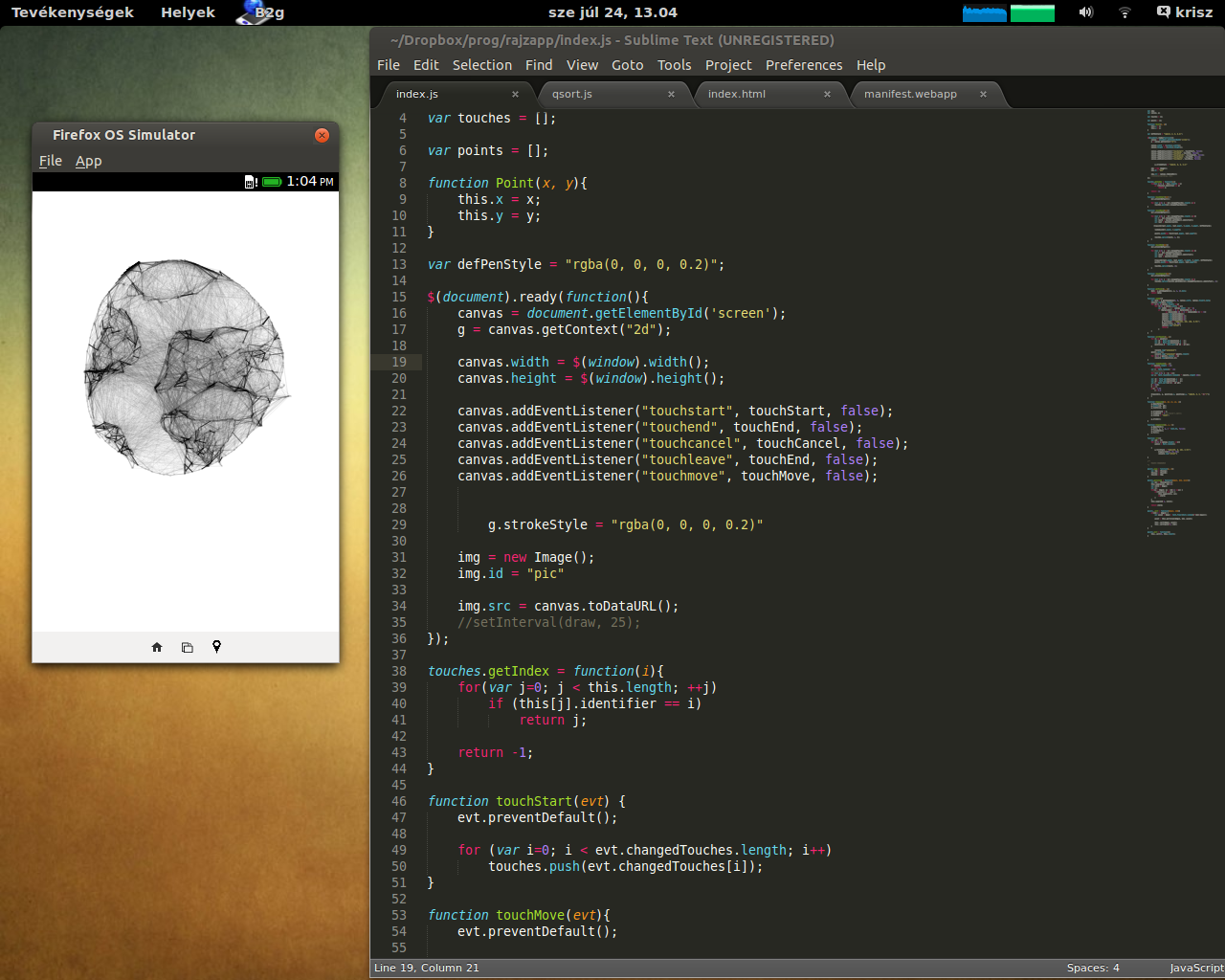
Task: Open the simulator App menu
Action: [89, 161]
